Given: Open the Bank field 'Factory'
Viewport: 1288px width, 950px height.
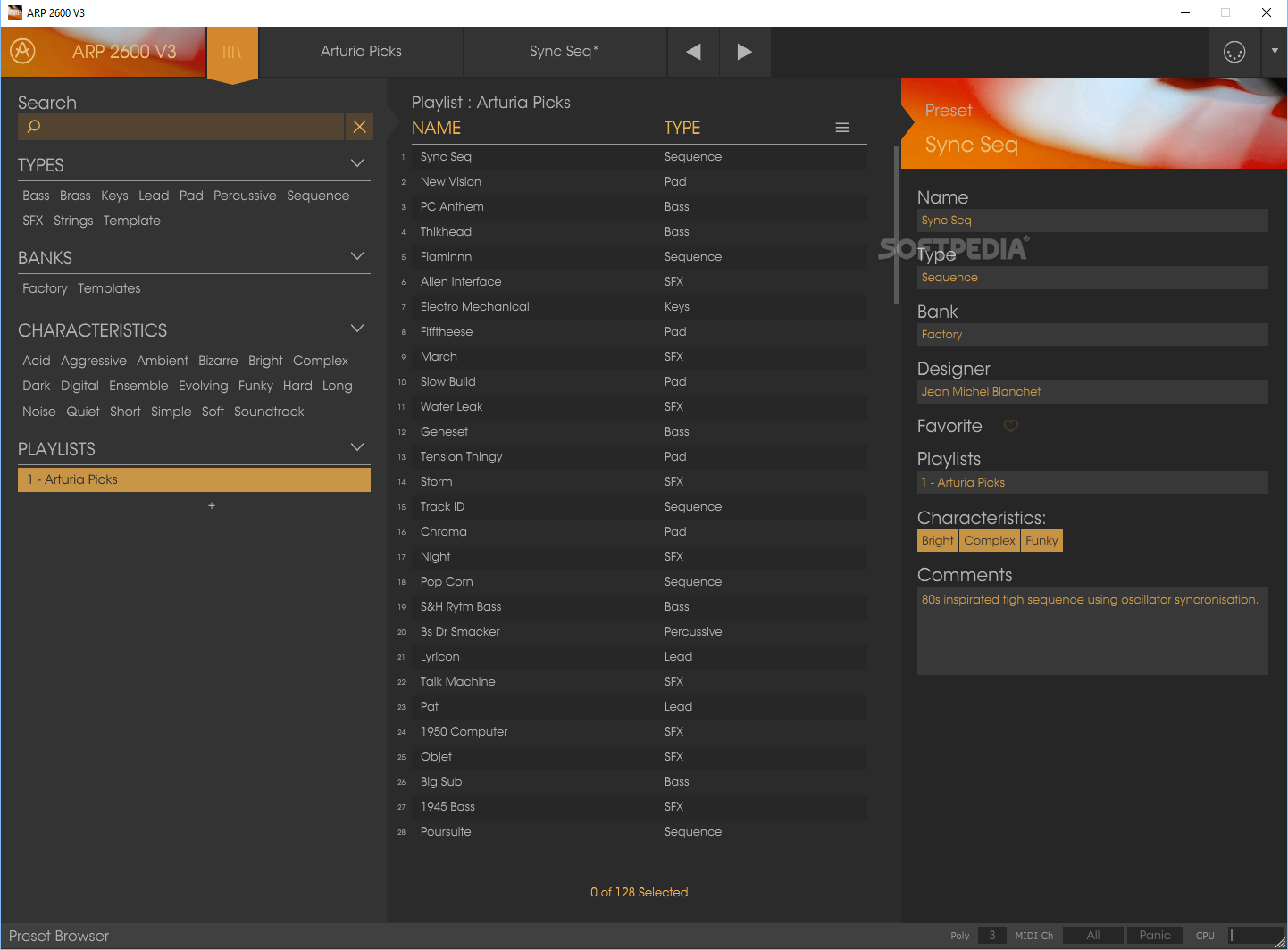Looking at the screenshot, I should coord(1092,335).
